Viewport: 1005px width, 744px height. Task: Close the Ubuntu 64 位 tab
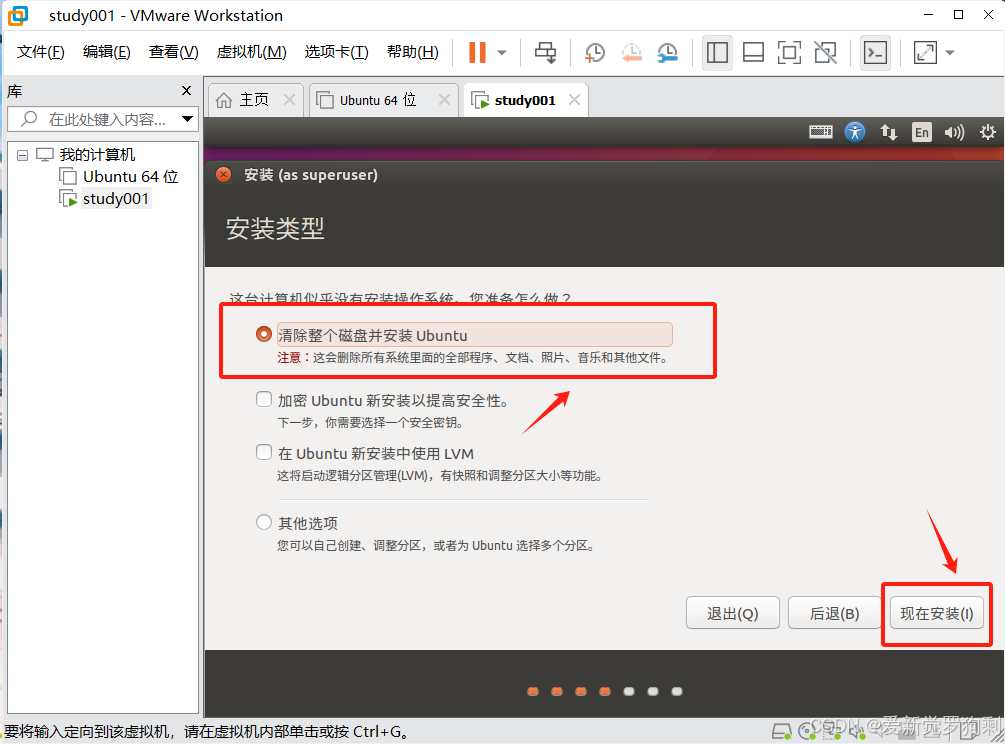point(444,100)
